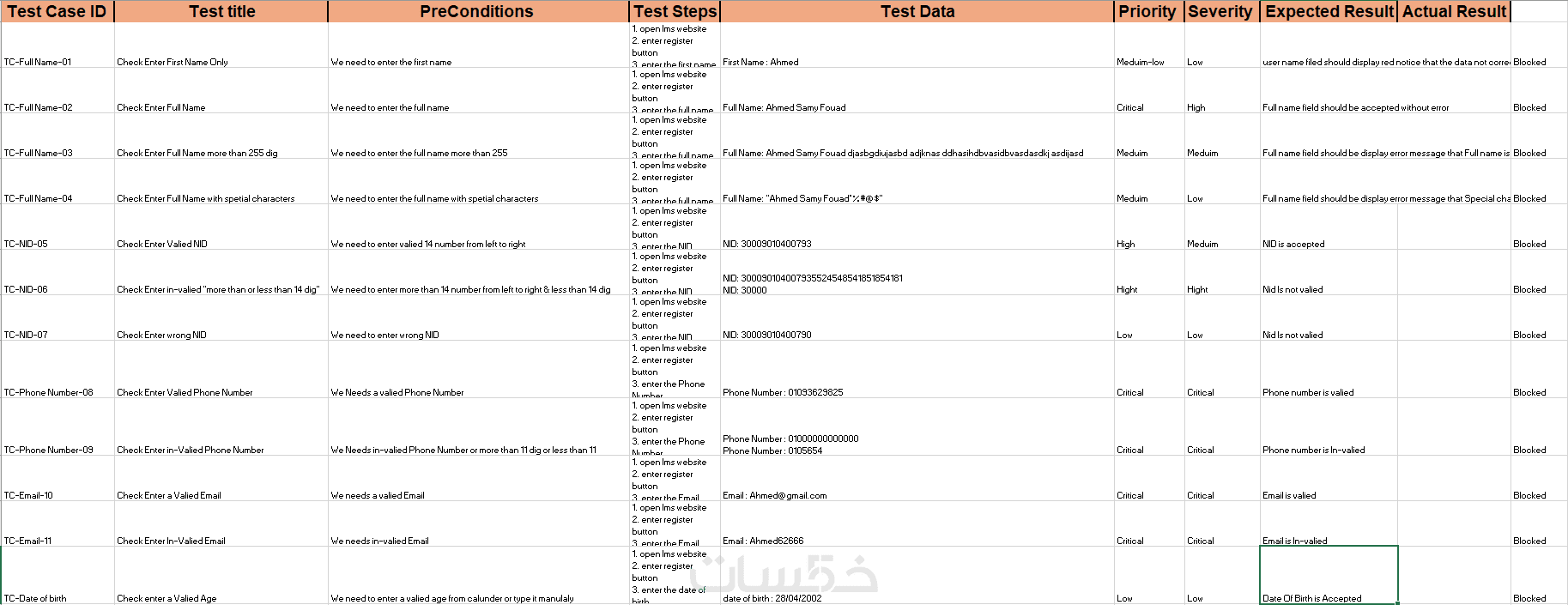The width and height of the screenshot is (1568, 605).
Task: Click 'Phone Number : 01093629825' cell
Action: coord(917,369)
